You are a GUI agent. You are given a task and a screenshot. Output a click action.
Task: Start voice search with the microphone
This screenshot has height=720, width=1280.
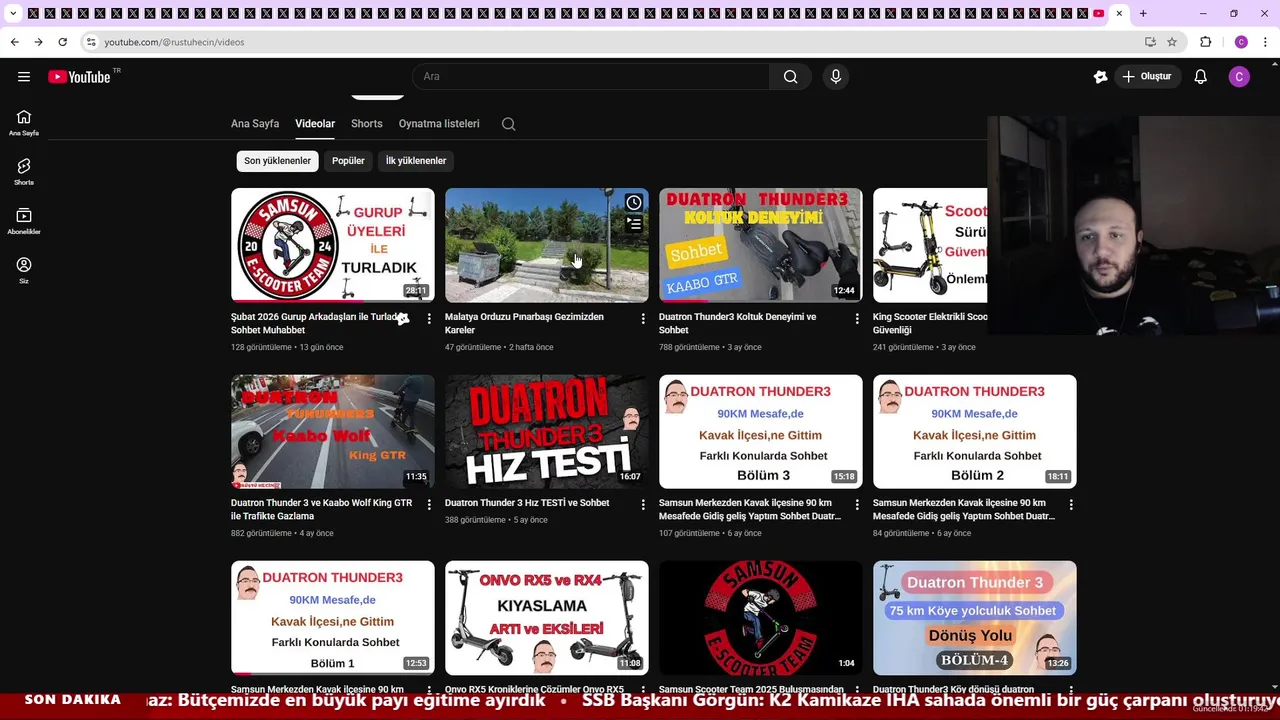point(836,77)
